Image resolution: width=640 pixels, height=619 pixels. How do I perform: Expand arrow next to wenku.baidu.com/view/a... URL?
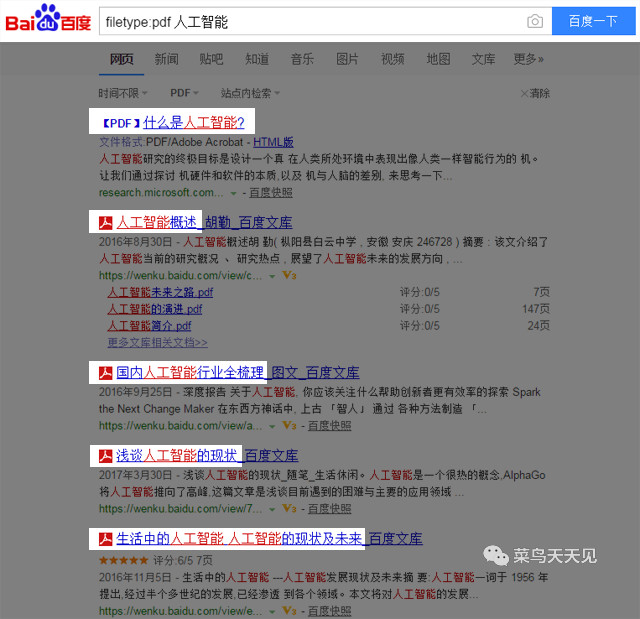point(272,426)
